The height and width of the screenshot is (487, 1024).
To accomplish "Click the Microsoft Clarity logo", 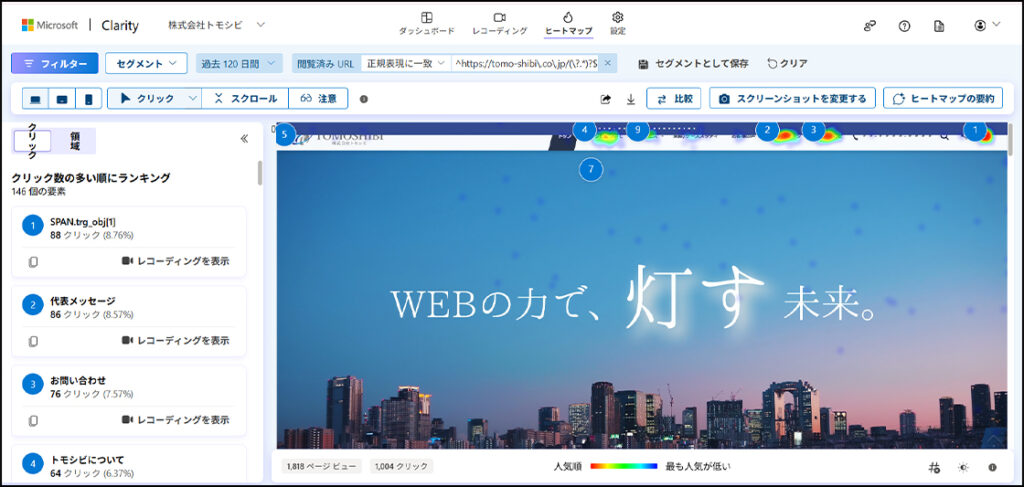I will [x=80, y=25].
